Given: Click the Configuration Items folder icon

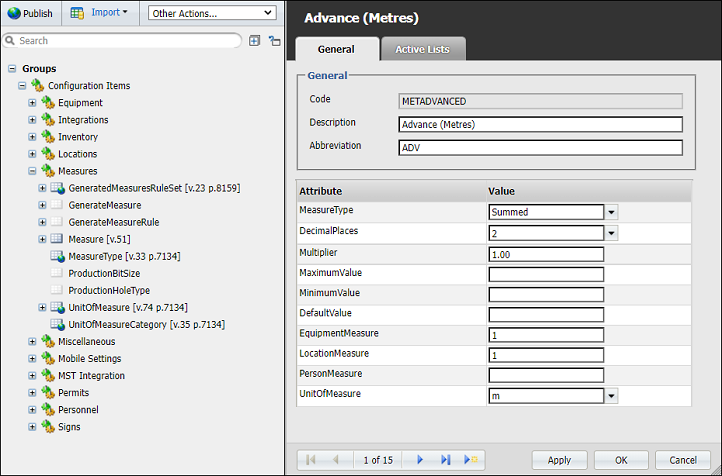Looking at the screenshot, I should click(38, 86).
